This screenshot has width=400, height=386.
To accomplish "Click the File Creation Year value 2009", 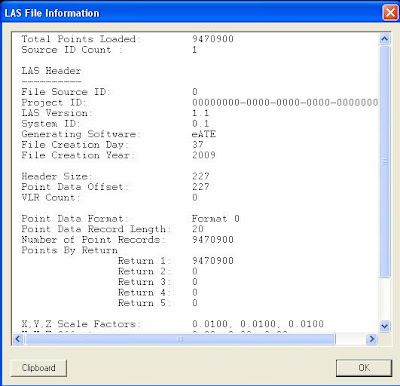I will tap(204, 155).
